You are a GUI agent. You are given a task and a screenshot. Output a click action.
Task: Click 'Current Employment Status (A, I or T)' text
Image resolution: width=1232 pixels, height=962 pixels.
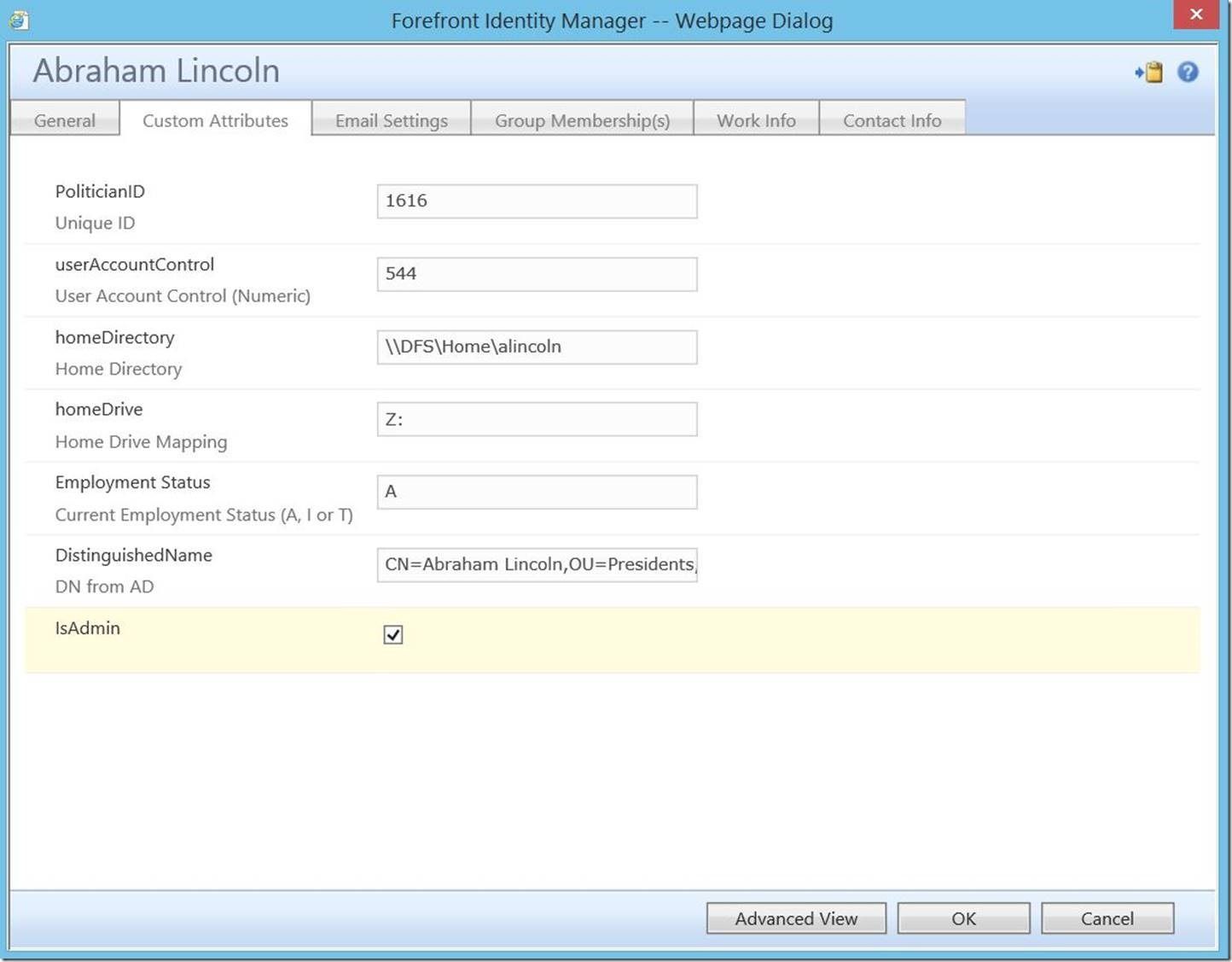[x=204, y=515]
